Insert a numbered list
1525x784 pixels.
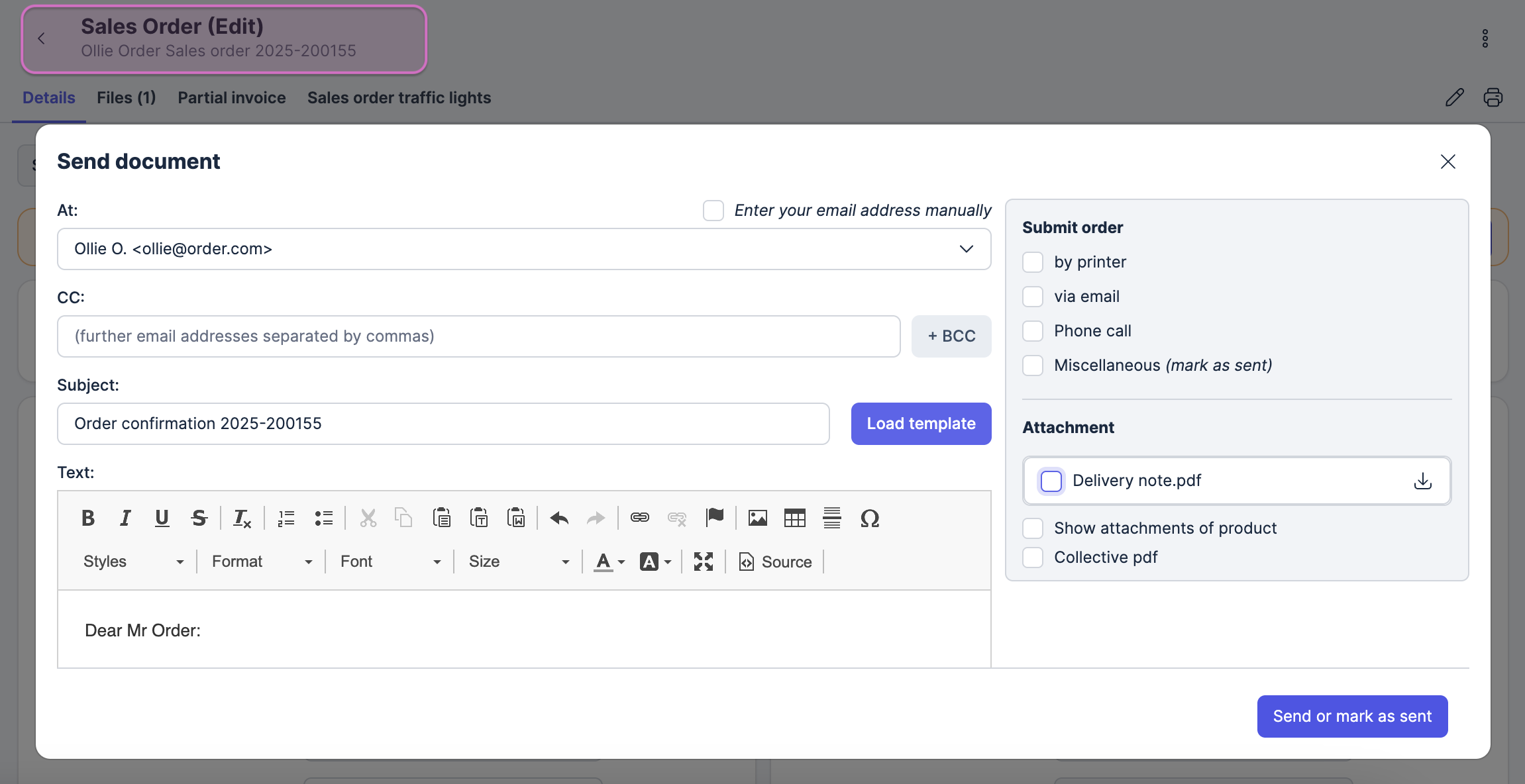(286, 518)
